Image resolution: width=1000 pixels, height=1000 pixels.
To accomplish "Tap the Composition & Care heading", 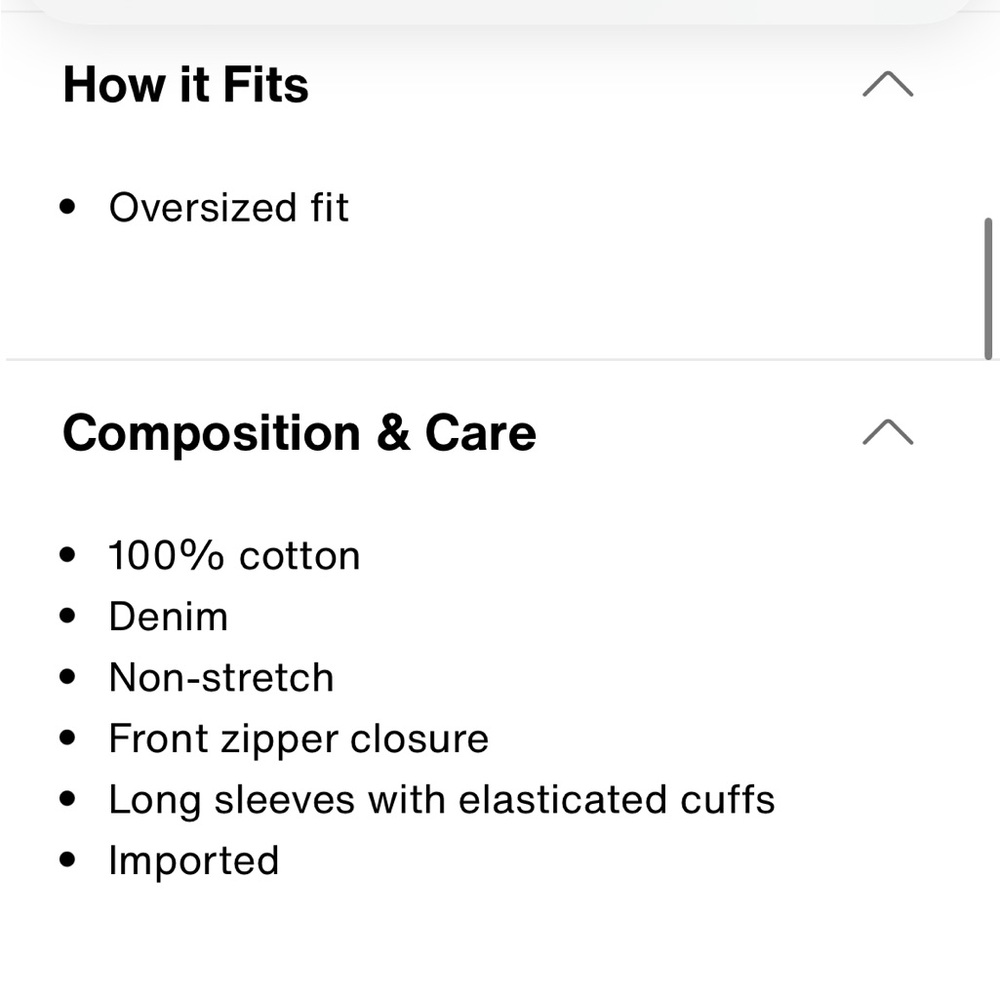I will coord(299,433).
